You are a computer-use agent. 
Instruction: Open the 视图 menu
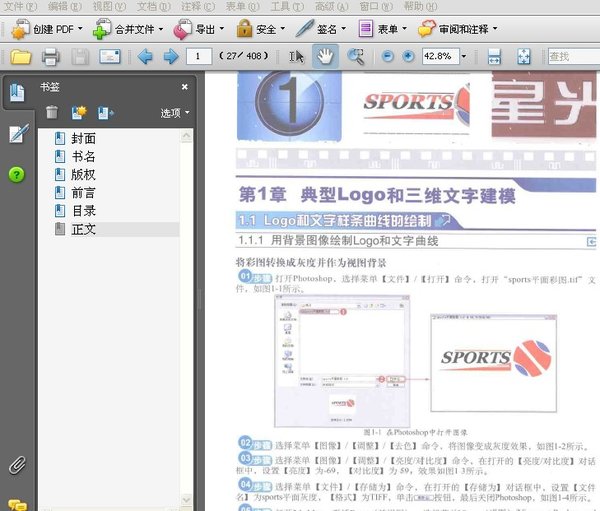pos(109,7)
